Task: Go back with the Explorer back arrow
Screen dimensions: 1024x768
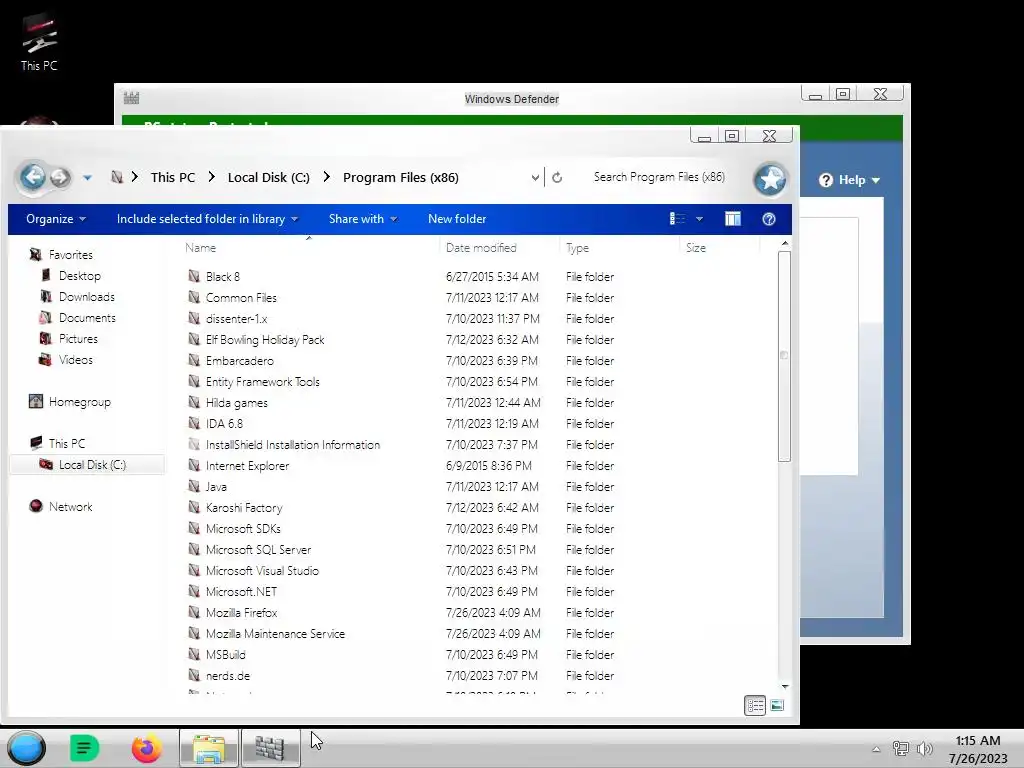Action: (x=33, y=176)
